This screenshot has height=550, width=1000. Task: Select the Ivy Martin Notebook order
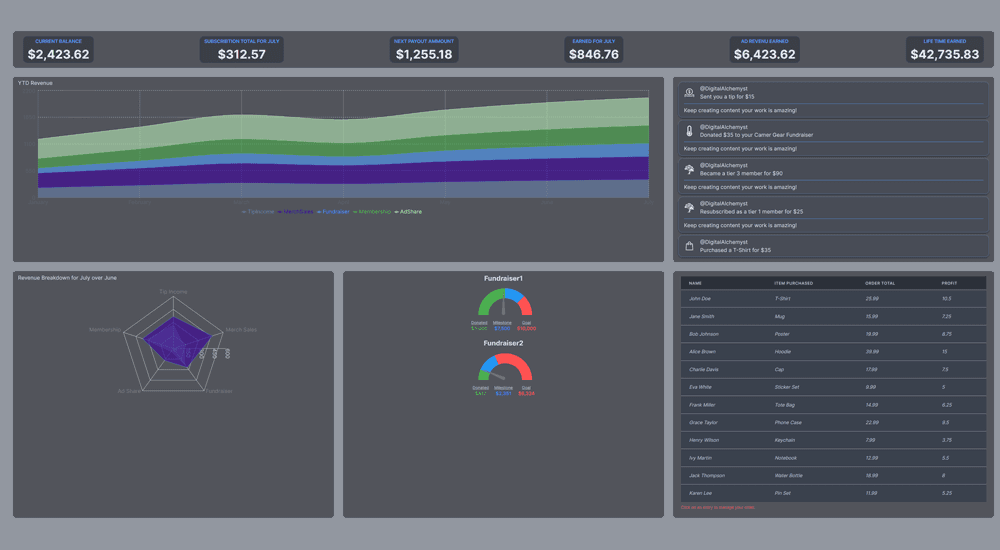pos(833,458)
